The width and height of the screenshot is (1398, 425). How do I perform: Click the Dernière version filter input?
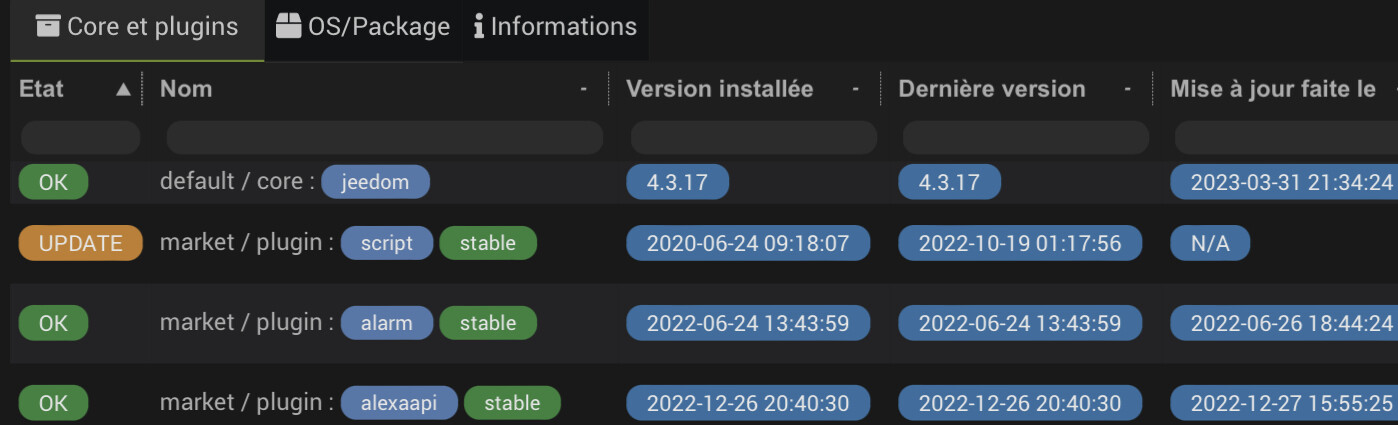(x=1025, y=137)
